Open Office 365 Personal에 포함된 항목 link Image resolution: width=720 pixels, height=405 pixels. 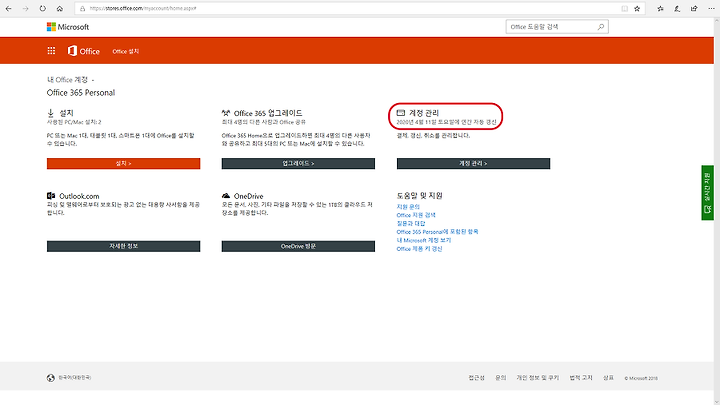pos(438,232)
